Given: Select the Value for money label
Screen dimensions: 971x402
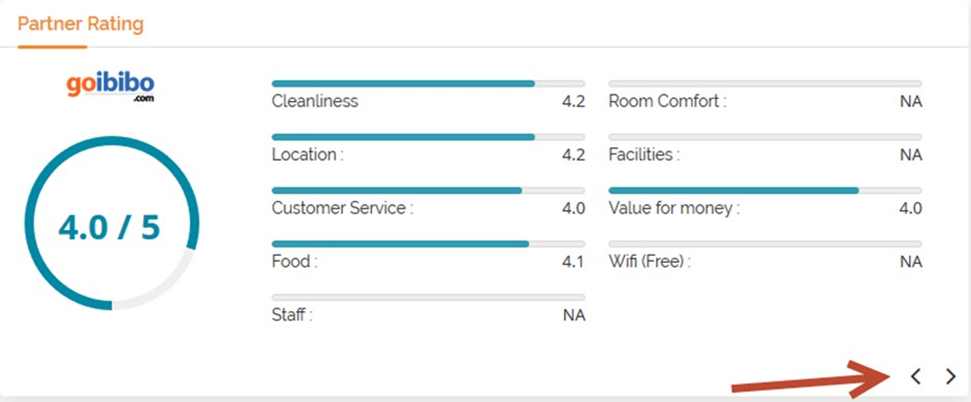Looking at the screenshot, I should 674,208.
